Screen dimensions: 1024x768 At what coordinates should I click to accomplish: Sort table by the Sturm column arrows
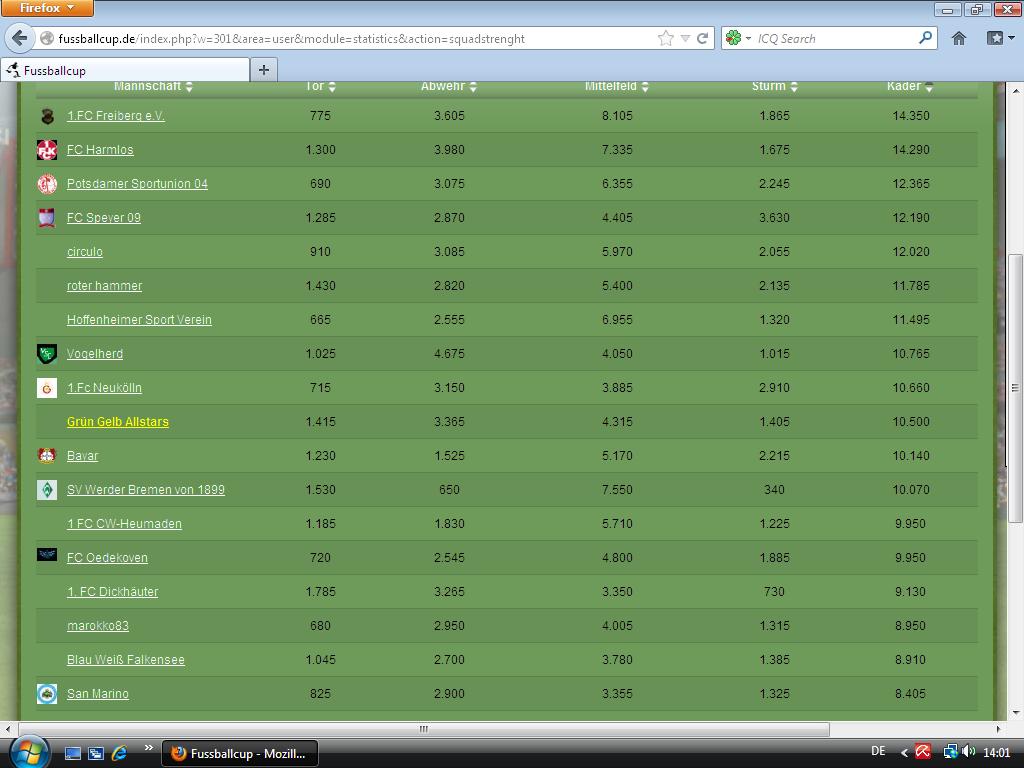(794, 87)
